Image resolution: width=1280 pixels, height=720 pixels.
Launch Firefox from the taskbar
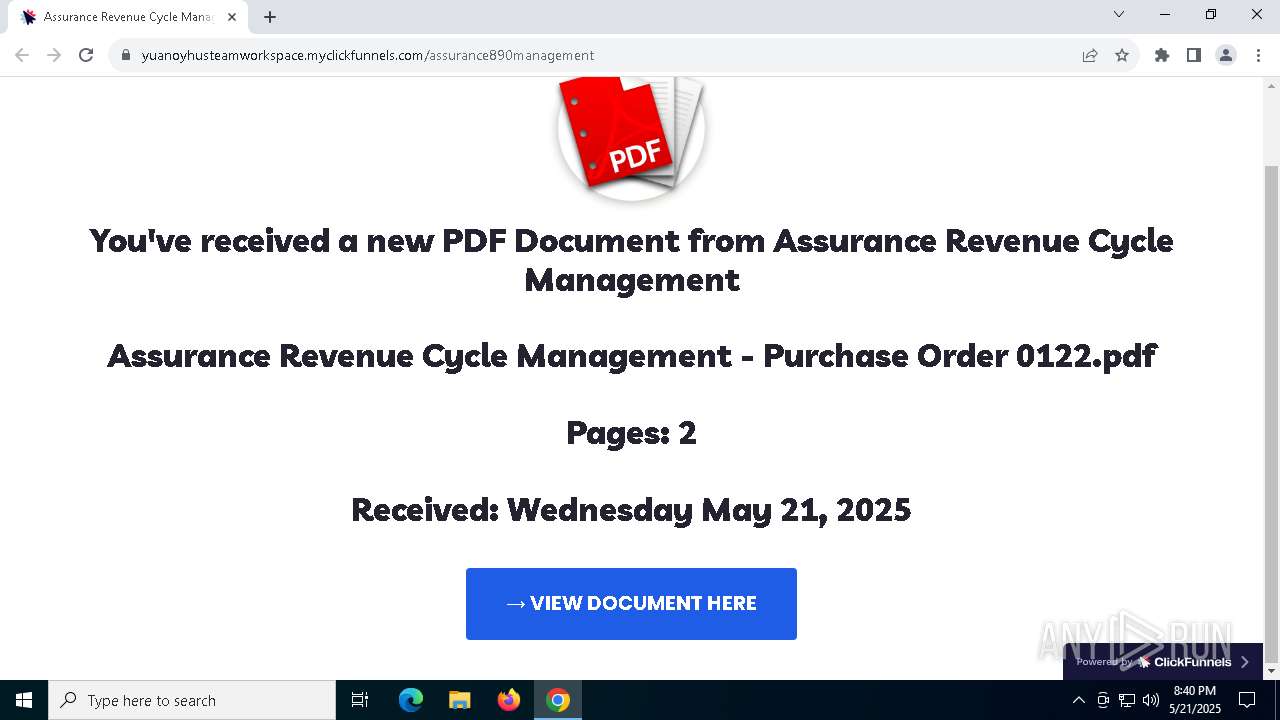509,700
